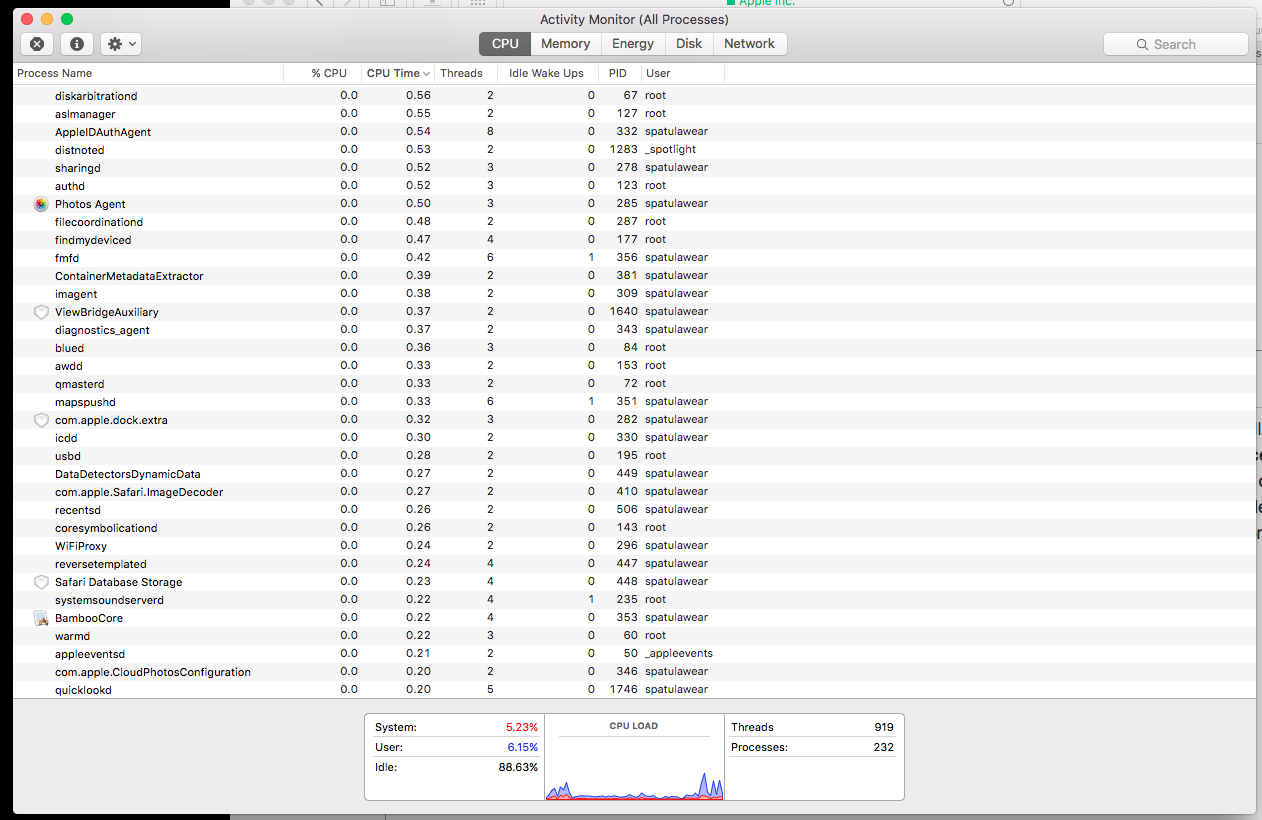Switch to the CPU tab
Image resolution: width=1262 pixels, height=820 pixels.
(505, 44)
